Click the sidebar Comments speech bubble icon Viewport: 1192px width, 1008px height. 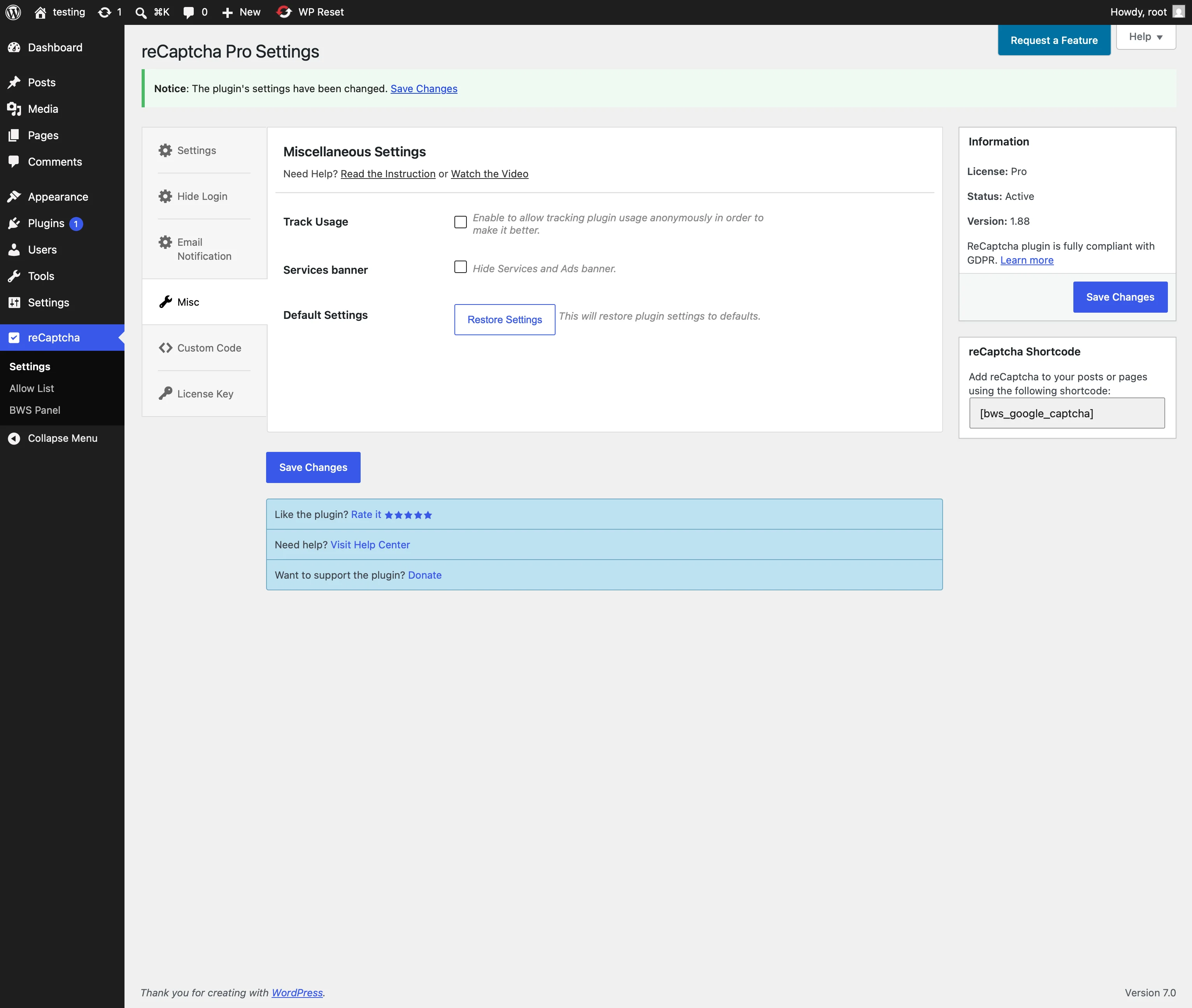click(14, 162)
